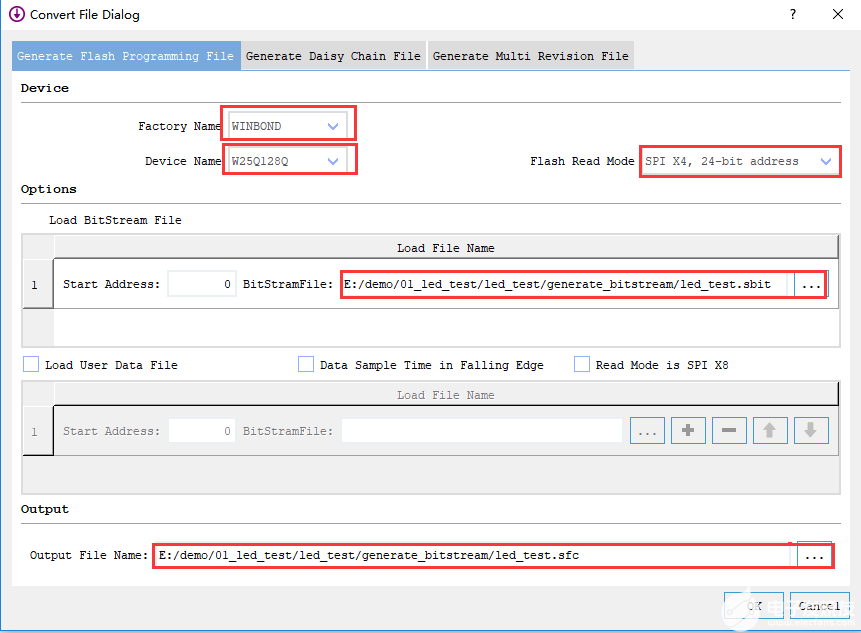The width and height of the screenshot is (861, 633).
Task: Click the Convert File Dialog title icon
Action: (x=17, y=14)
